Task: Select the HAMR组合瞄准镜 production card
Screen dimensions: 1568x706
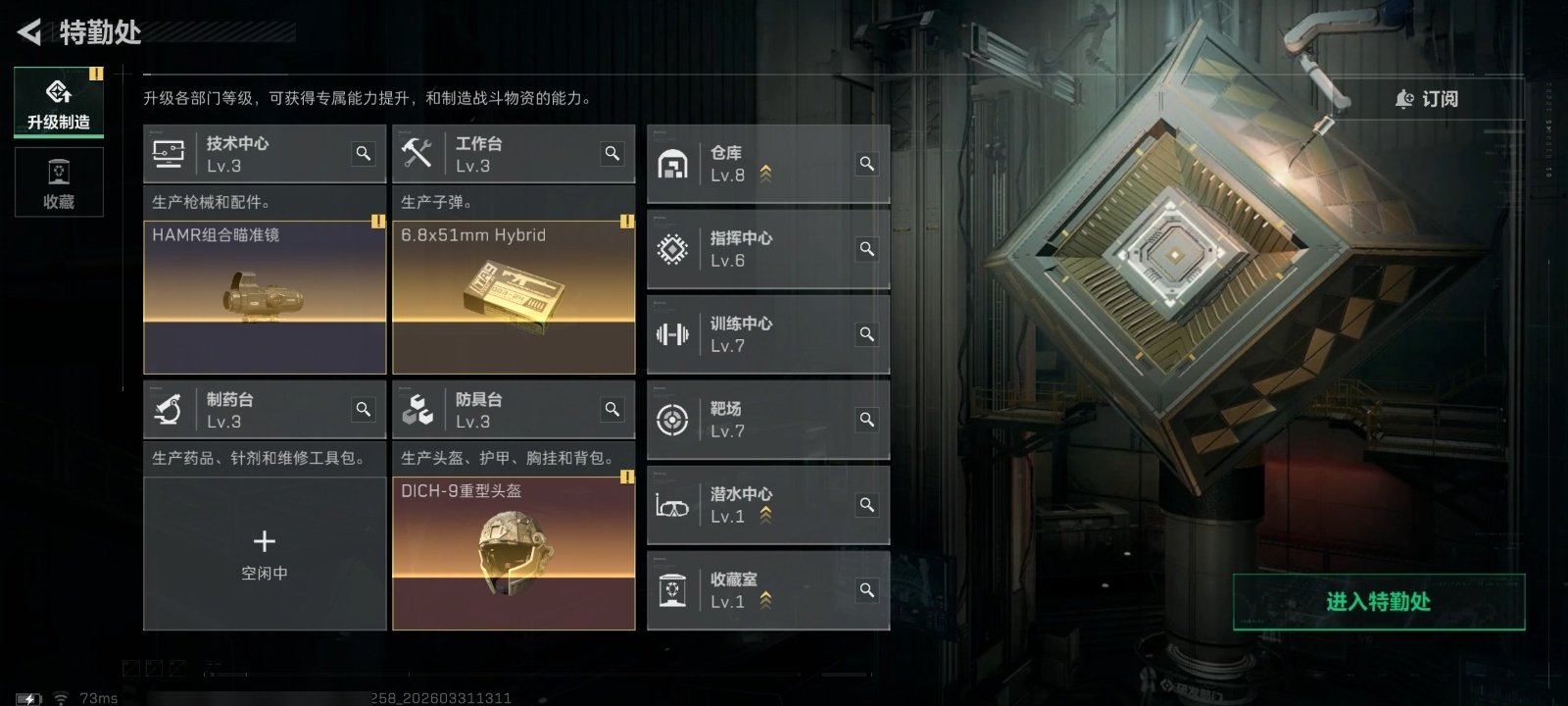Action: 265,297
